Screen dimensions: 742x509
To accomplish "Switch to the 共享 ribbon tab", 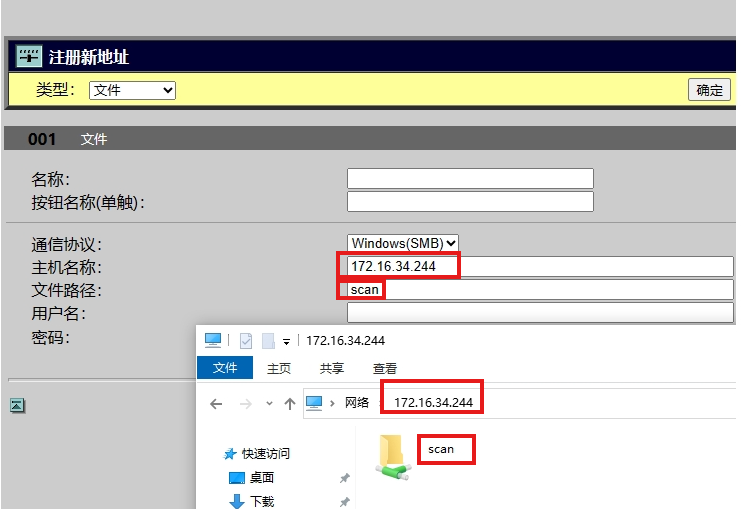I will tap(331, 368).
